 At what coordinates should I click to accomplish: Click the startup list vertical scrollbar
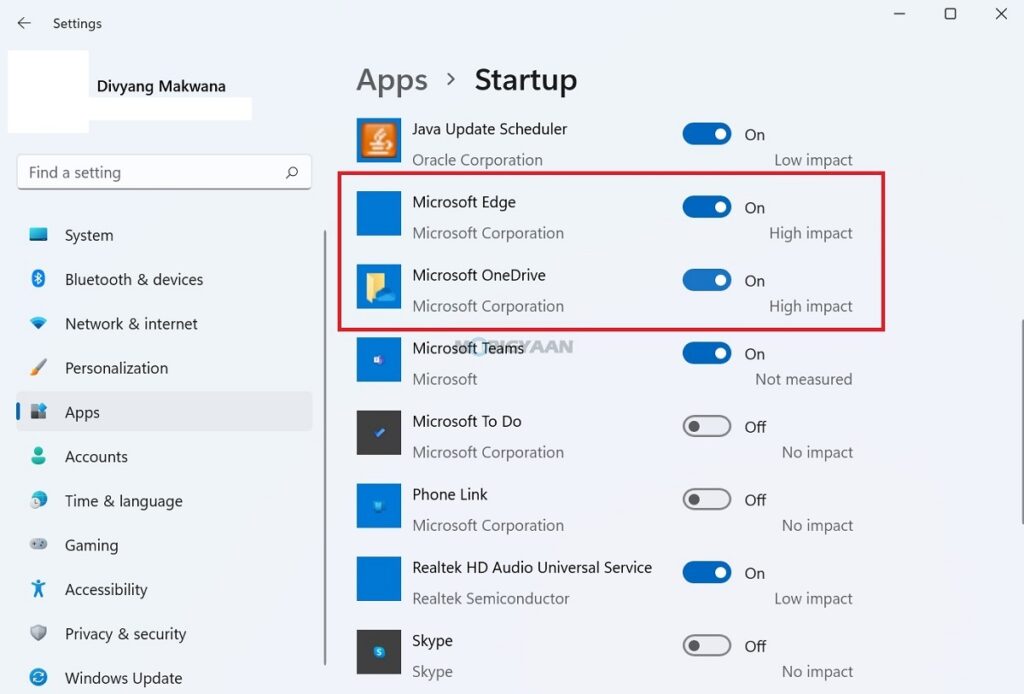pyautogui.click(x=1021, y=421)
